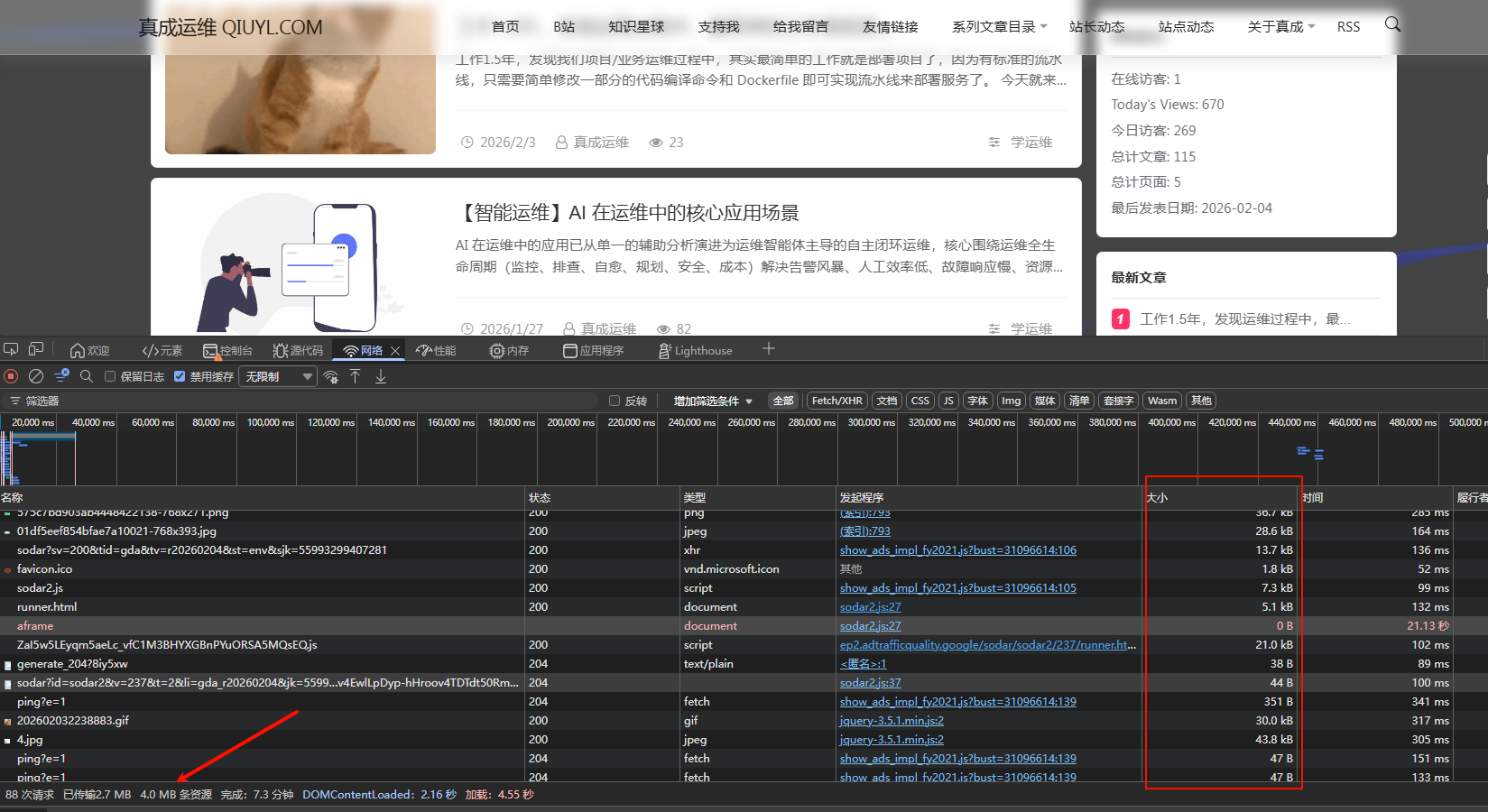Open network conditions via the gear-network icon
Screen dimensions: 1488x812
tap(330, 376)
